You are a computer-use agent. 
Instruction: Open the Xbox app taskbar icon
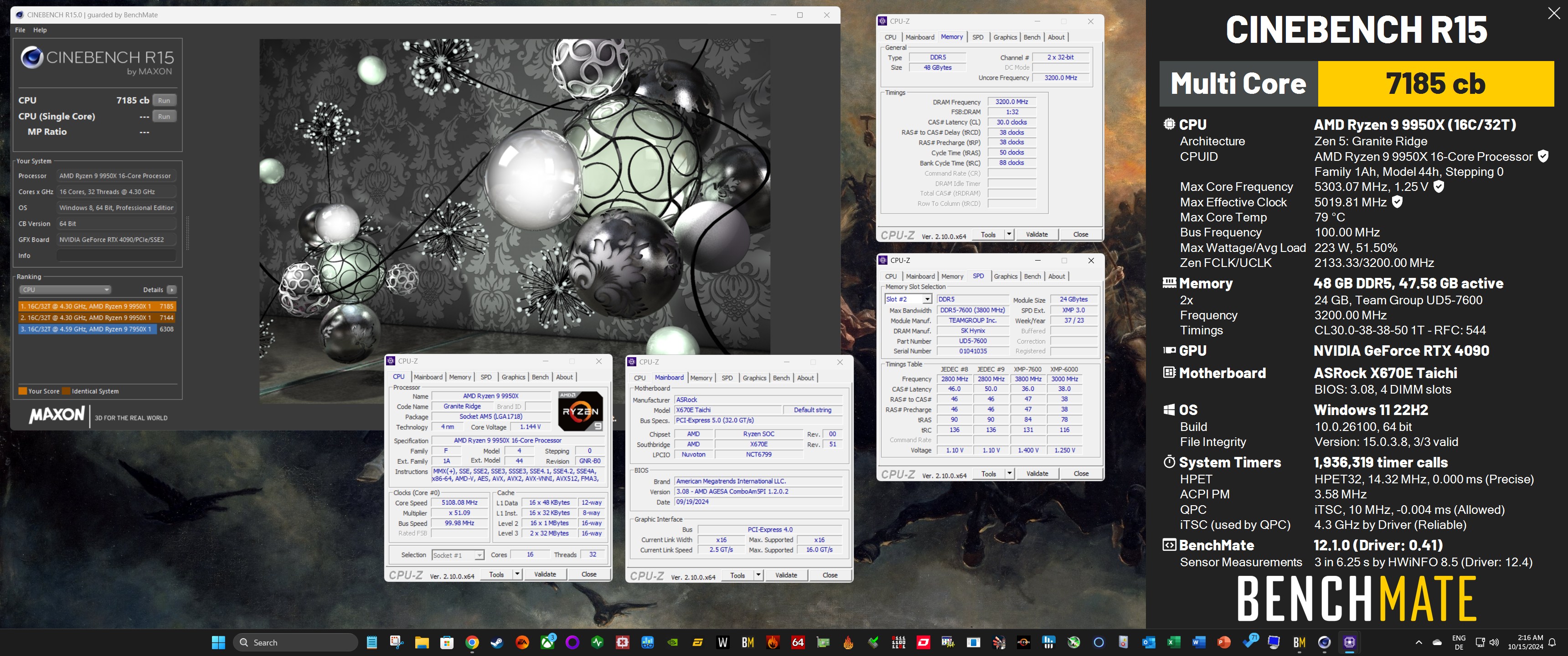[x=547, y=643]
